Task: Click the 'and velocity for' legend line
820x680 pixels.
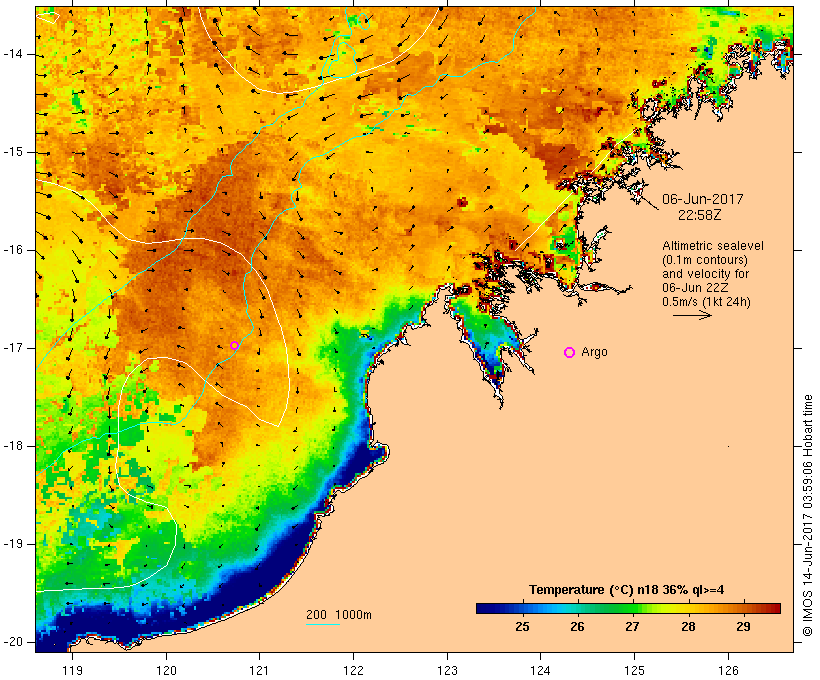Action: 705,274
